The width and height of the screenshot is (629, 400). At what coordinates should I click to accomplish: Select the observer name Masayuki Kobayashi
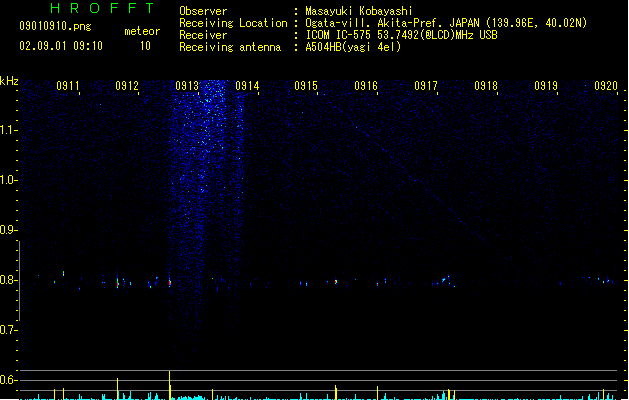tap(359, 11)
